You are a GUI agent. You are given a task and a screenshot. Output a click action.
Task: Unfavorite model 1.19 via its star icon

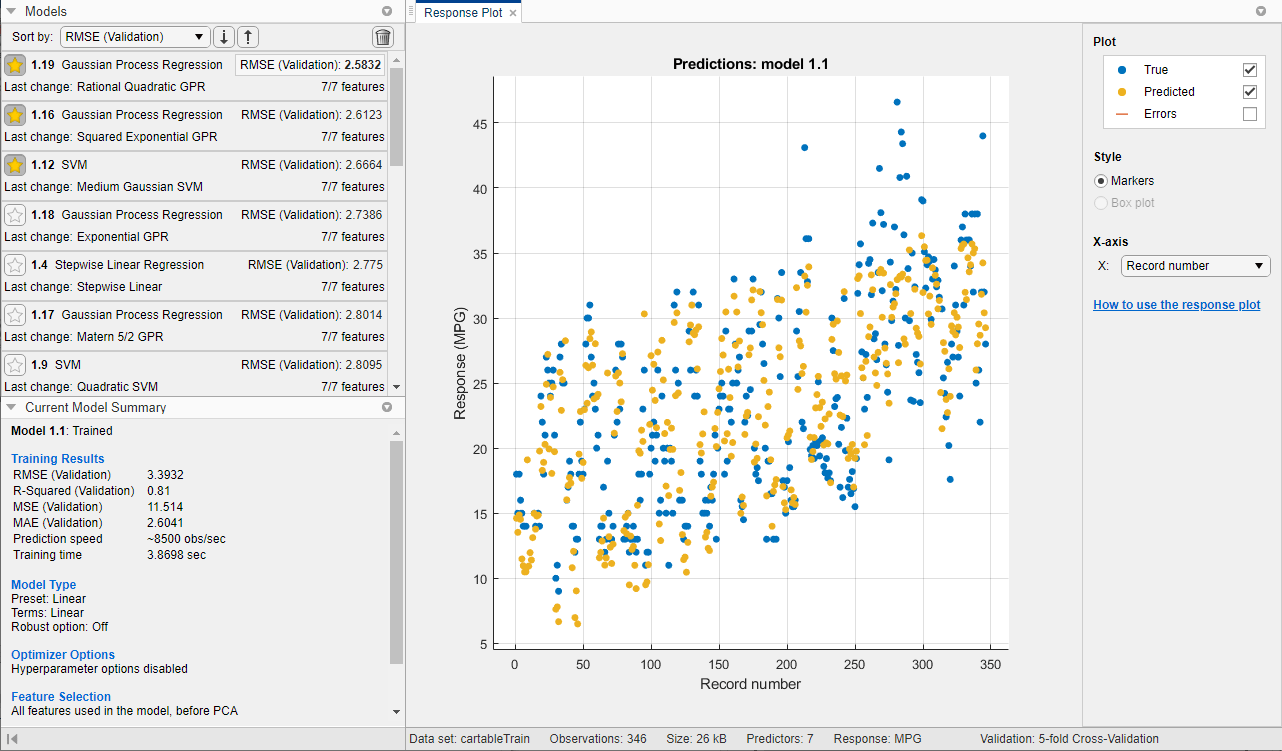(15, 64)
